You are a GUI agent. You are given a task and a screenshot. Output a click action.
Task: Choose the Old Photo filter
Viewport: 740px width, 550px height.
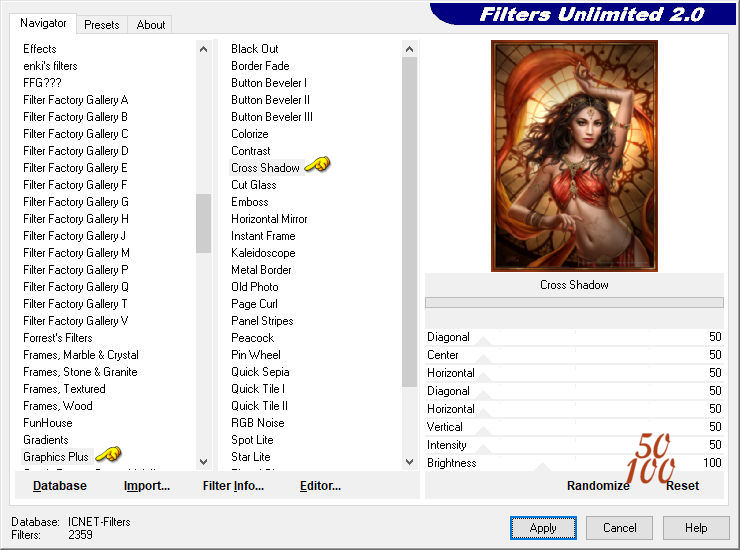(255, 287)
